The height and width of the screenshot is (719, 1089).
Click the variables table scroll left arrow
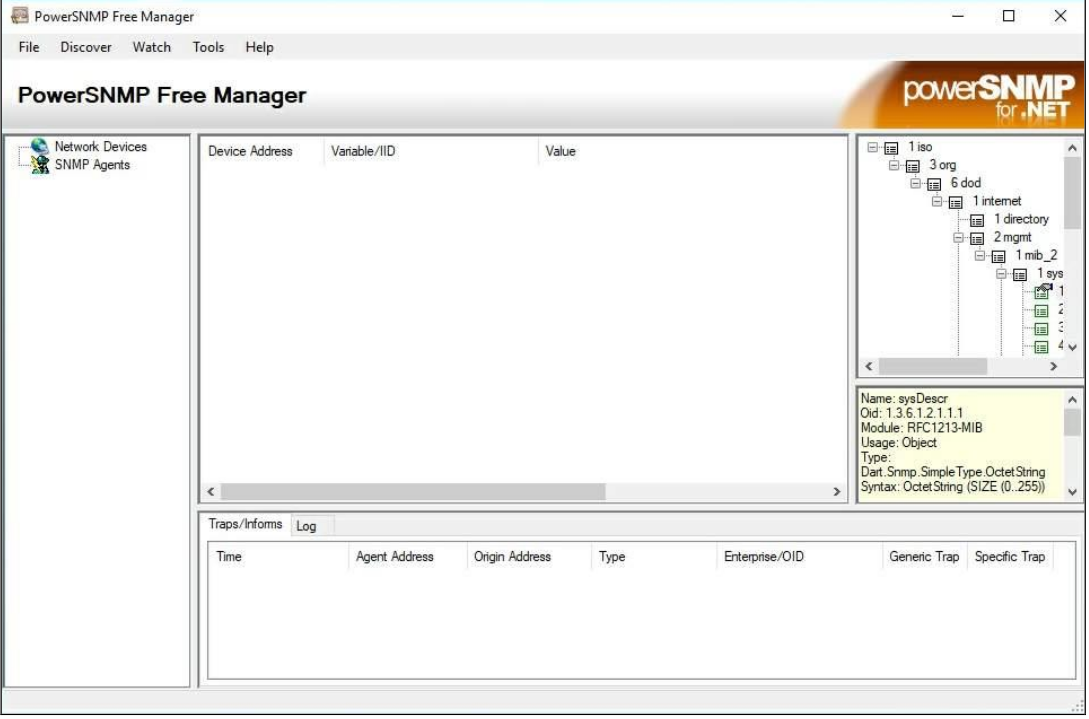click(x=211, y=492)
